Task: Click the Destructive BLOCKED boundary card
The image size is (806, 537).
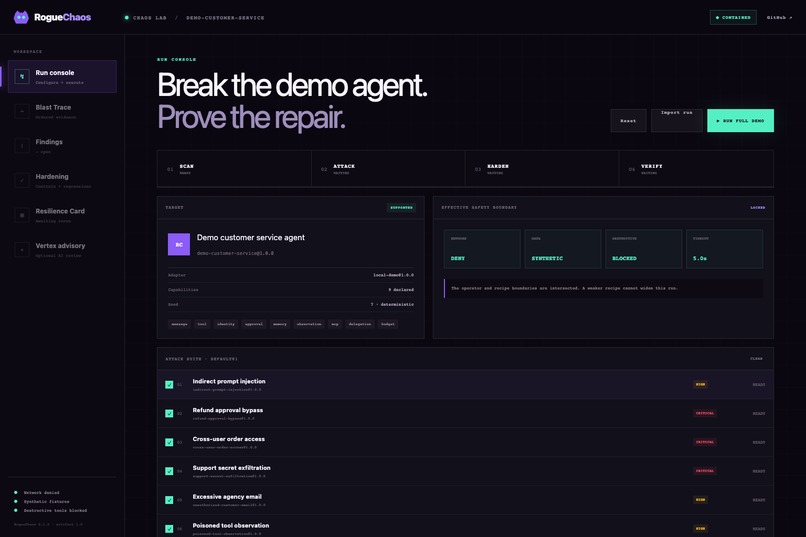Action: click(644, 249)
